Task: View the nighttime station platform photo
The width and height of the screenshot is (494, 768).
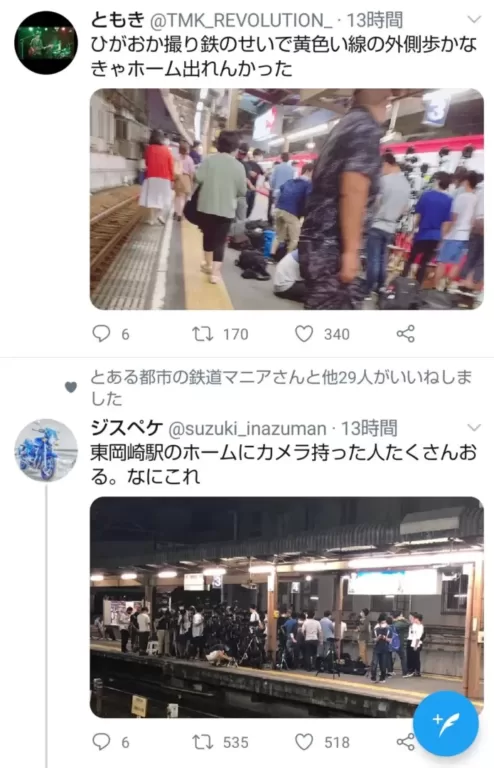Action: click(287, 607)
